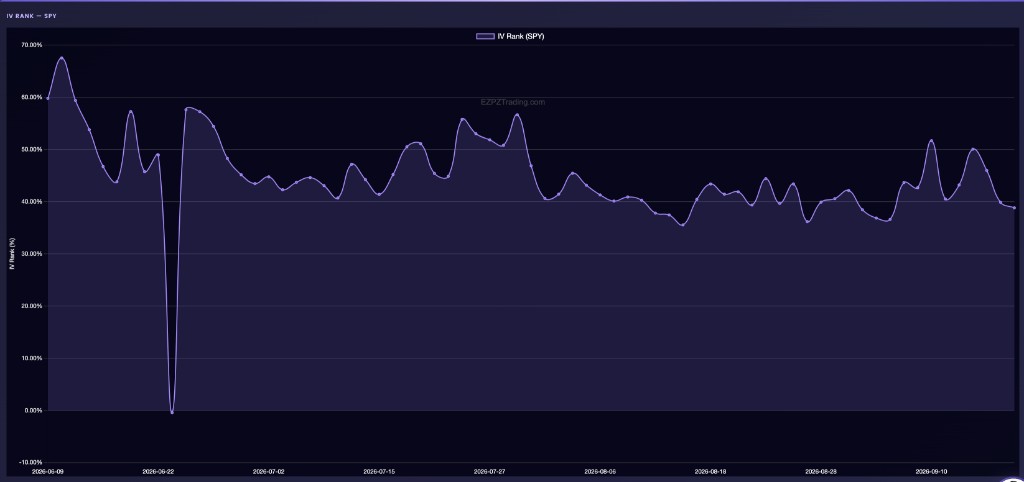Click the 2026-07-15 x-axis date label
The width and height of the screenshot is (1024, 482).
click(x=379, y=471)
